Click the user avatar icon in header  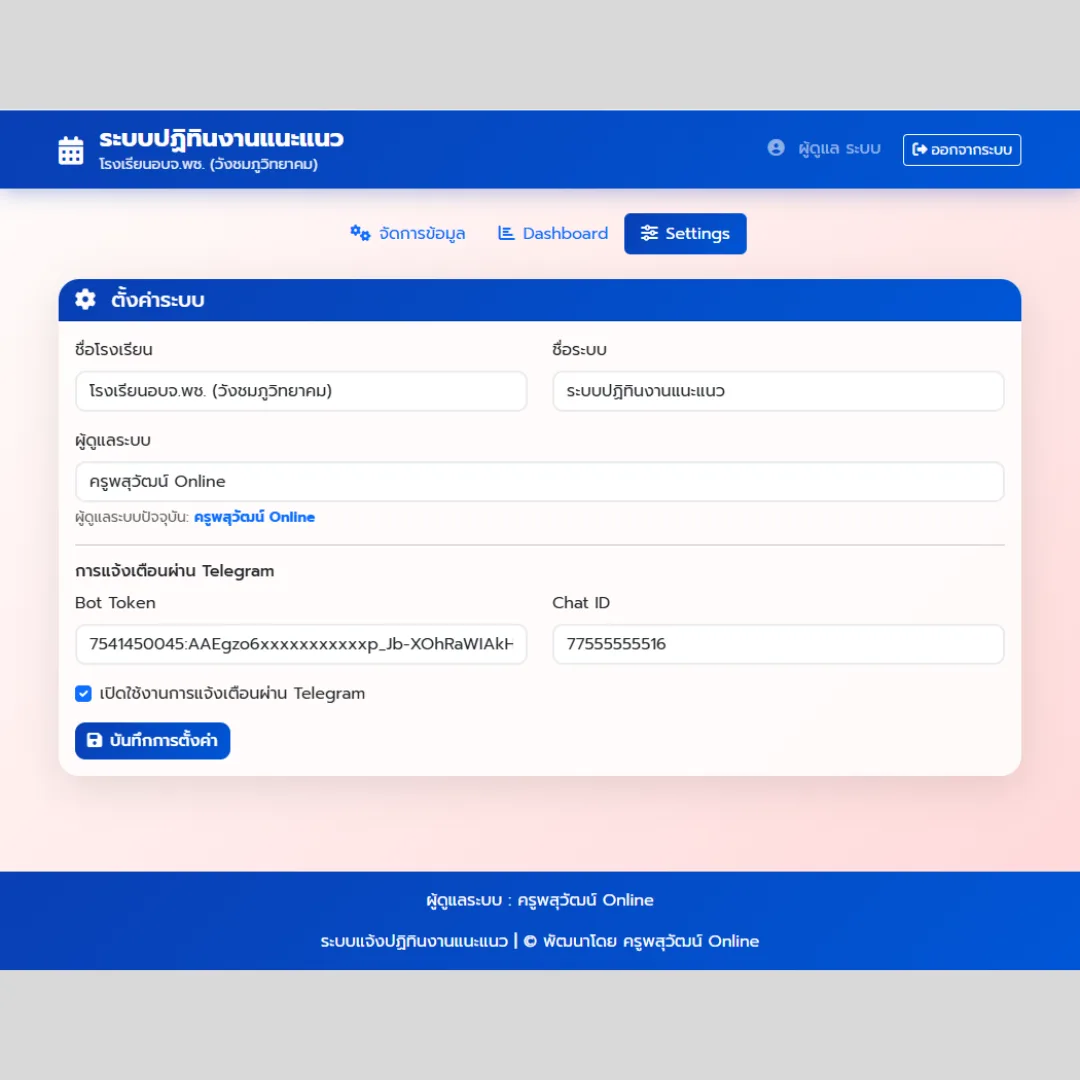(x=776, y=148)
